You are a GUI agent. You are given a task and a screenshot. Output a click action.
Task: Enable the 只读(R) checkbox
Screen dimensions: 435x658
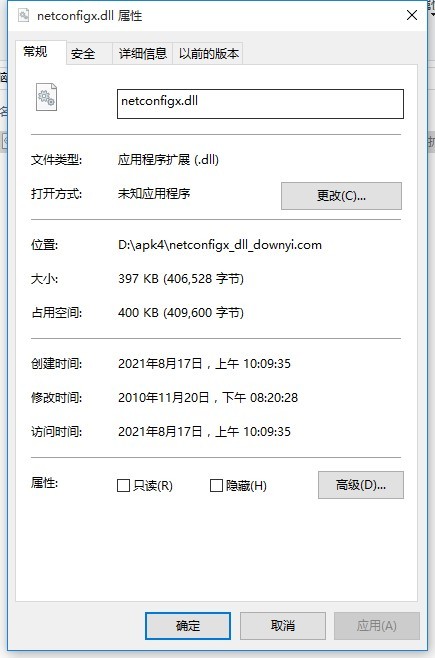tap(123, 486)
